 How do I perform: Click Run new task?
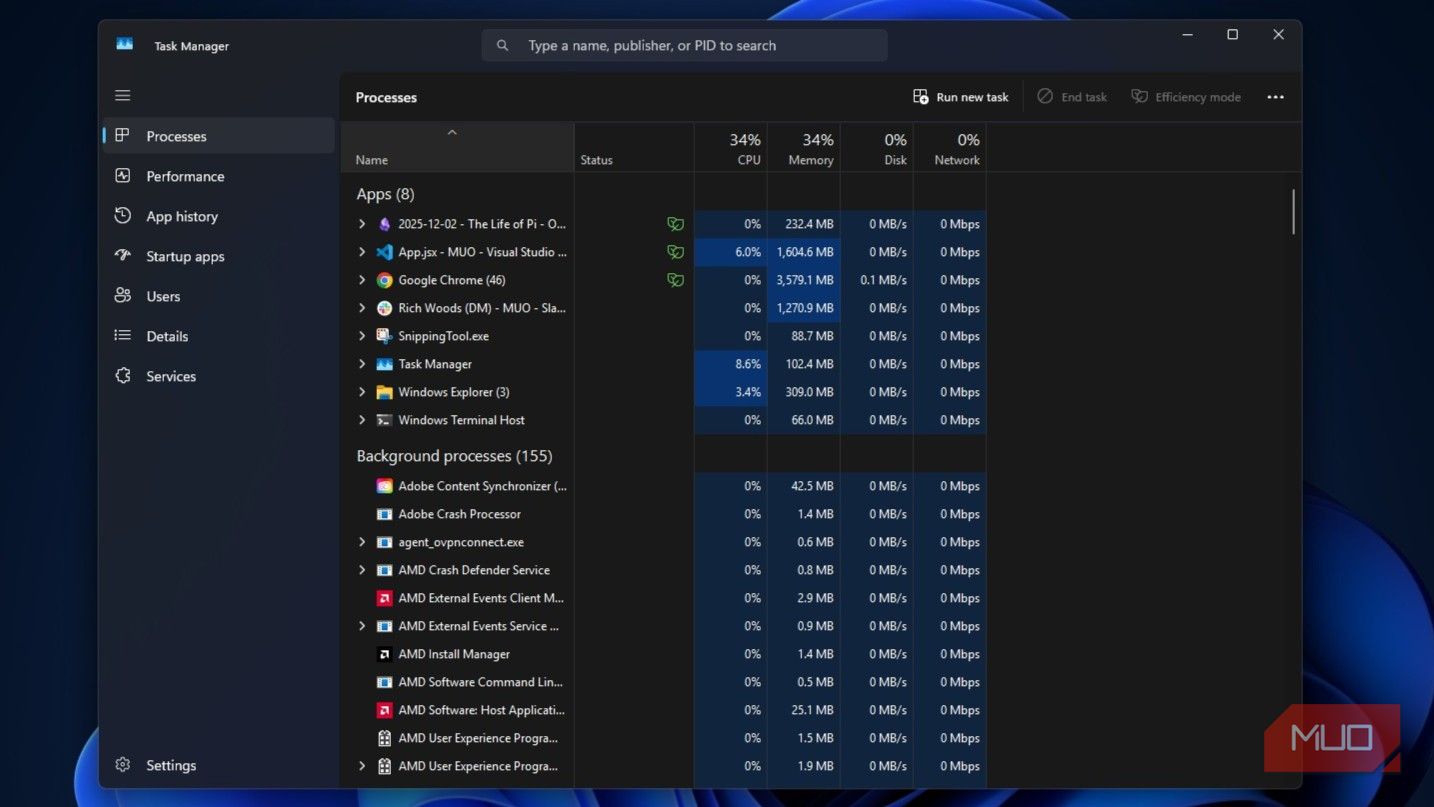[x=960, y=97]
